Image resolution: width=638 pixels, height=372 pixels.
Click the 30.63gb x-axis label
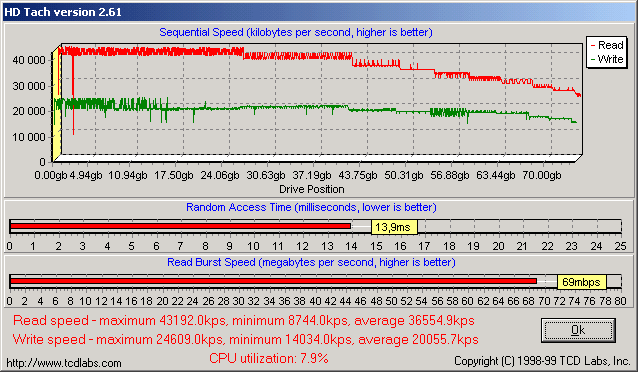pyautogui.click(x=266, y=175)
